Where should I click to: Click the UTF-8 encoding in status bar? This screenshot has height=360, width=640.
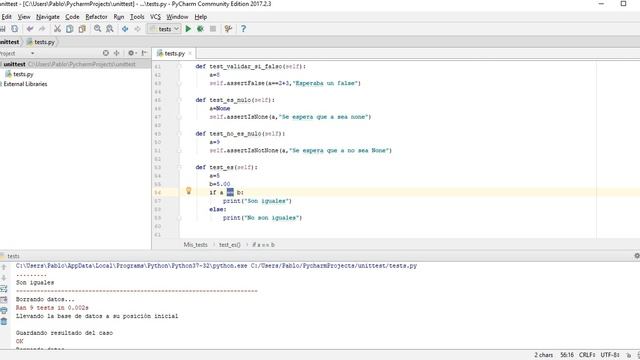(x=610, y=355)
